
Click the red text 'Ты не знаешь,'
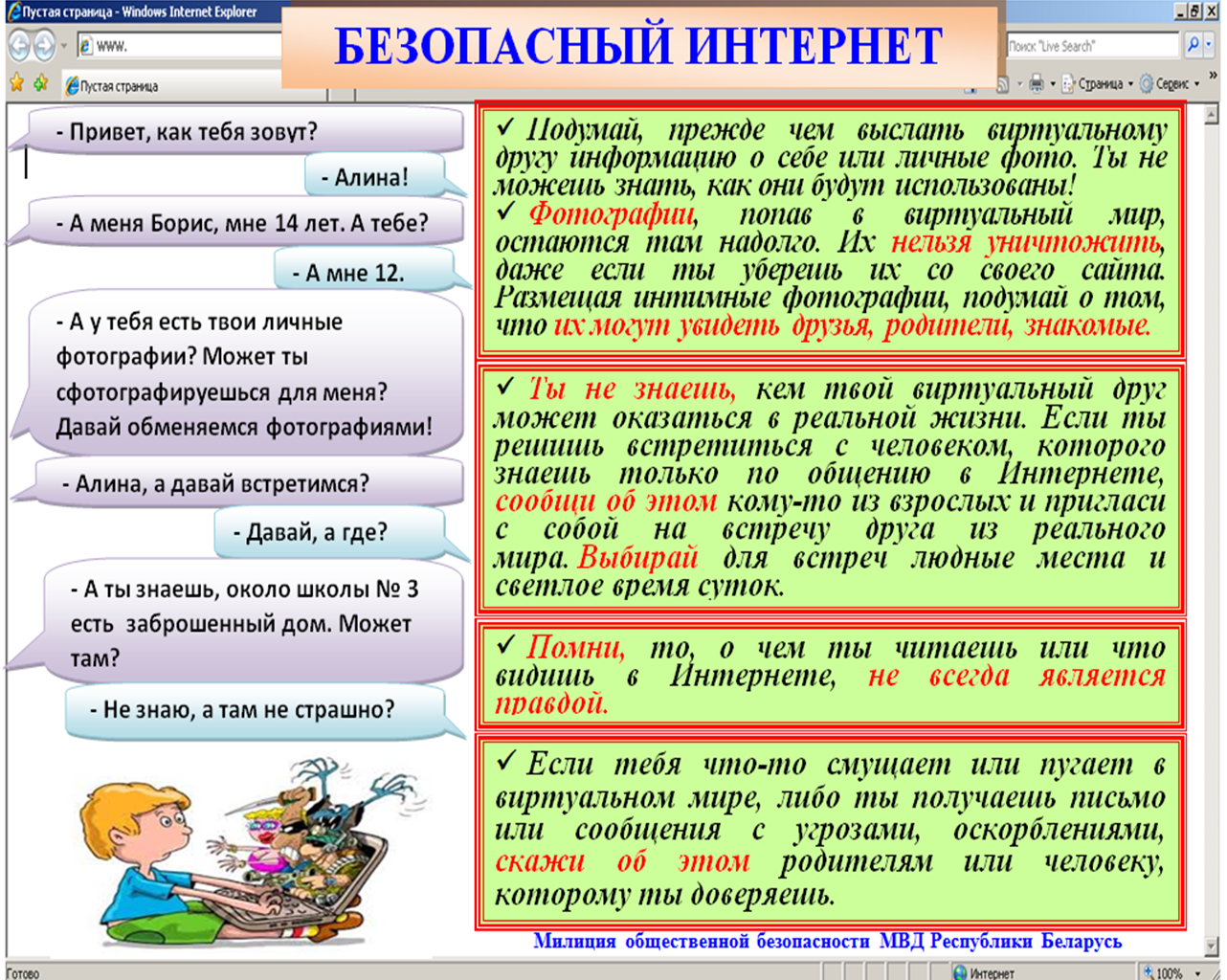click(x=632, y=390)
